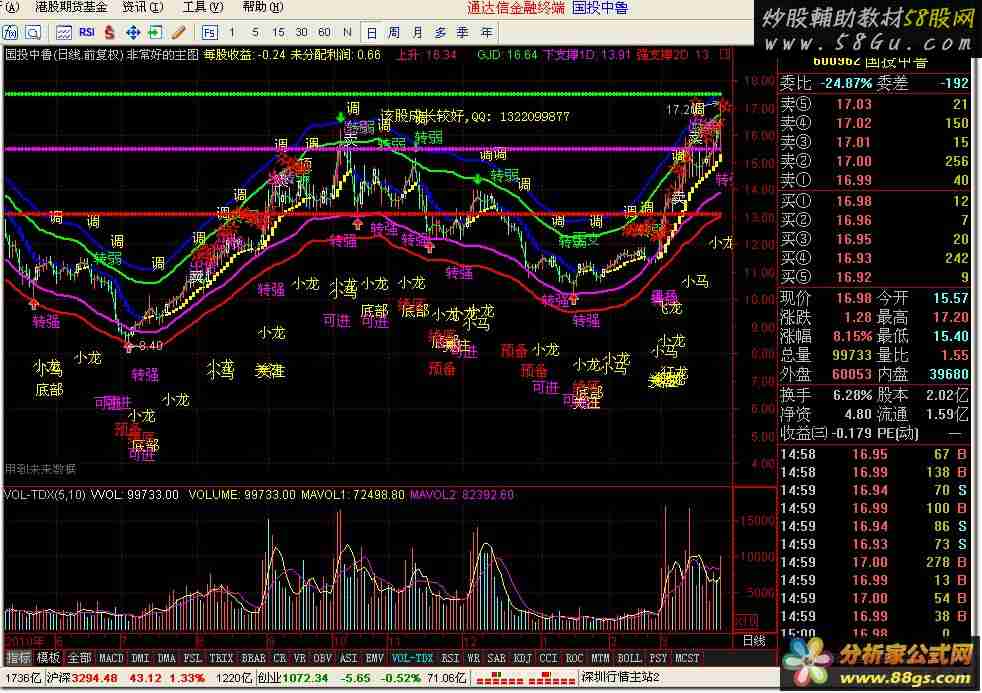This screenshot has height=693, width=982.
Task: Select PSY indicator tab
Action: click(x=658, y=658)
